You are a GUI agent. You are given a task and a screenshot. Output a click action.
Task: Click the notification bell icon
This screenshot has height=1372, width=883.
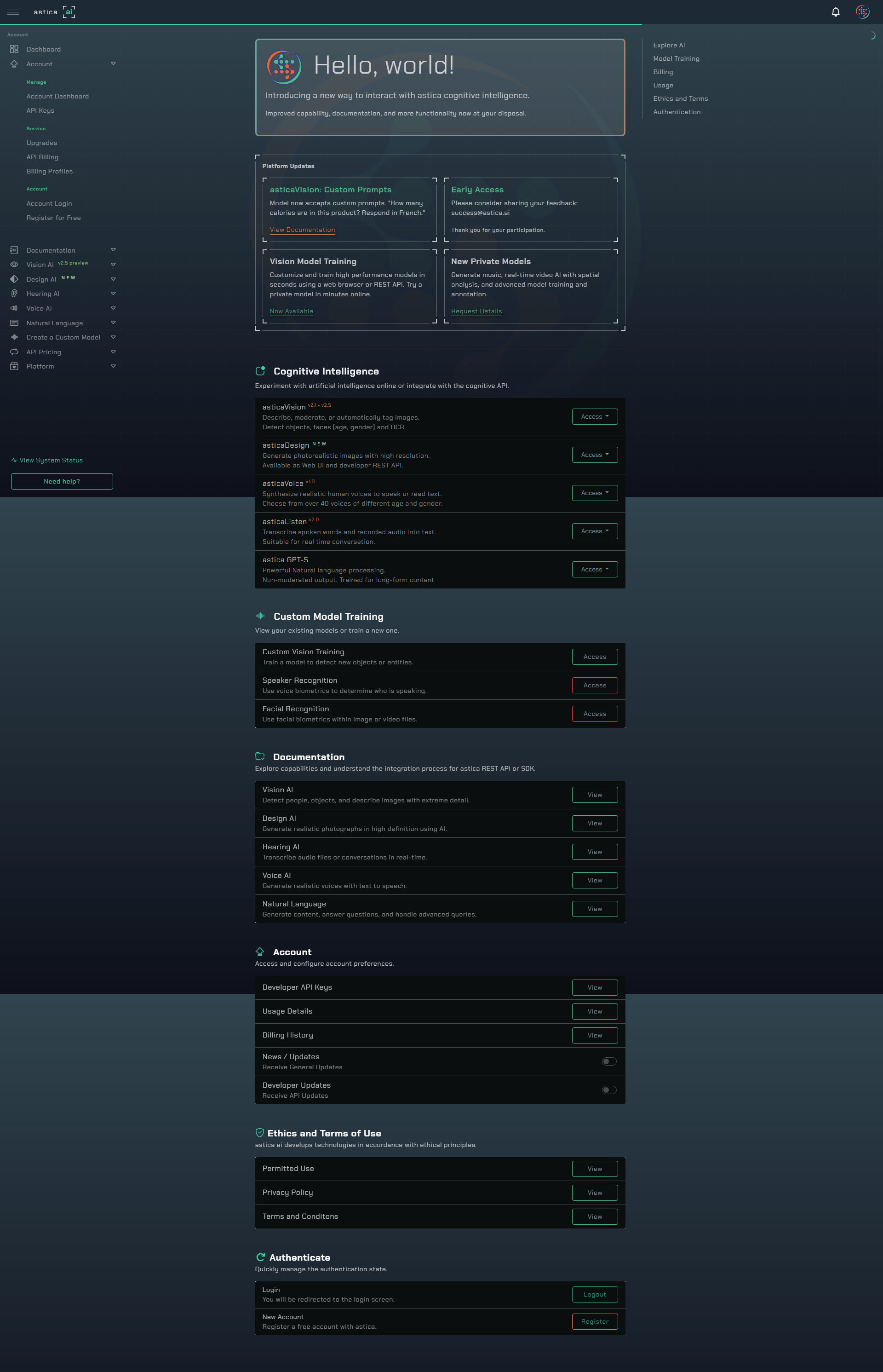(x=836, y=12)
